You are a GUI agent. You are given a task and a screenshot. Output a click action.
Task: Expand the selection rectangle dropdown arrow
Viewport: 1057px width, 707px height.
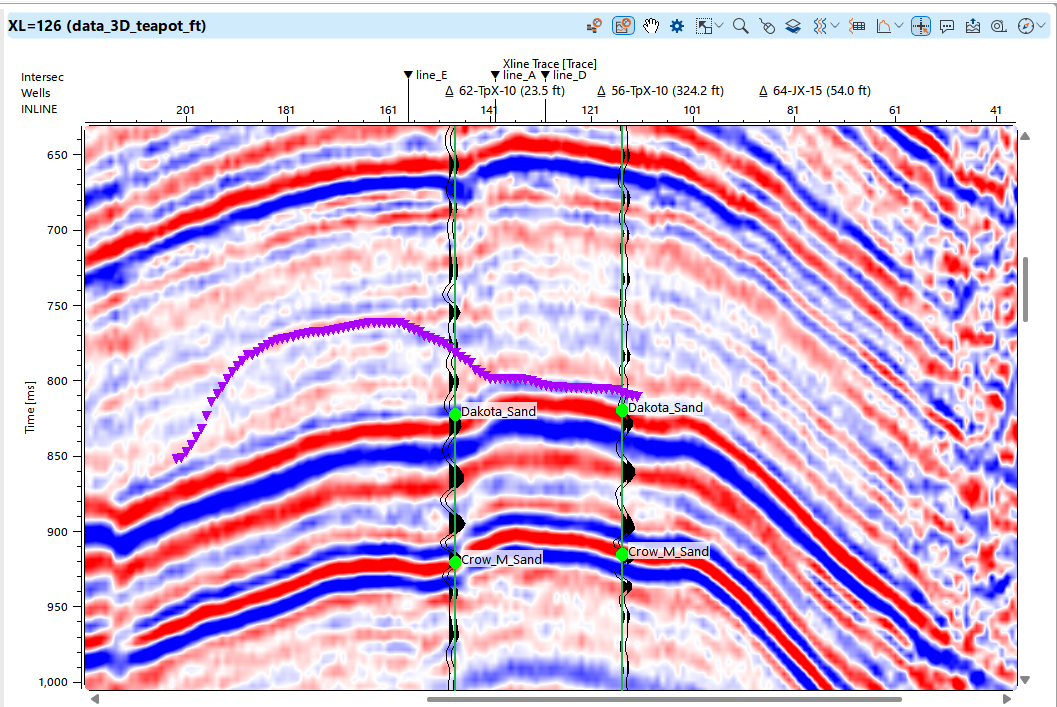point(720,26)
